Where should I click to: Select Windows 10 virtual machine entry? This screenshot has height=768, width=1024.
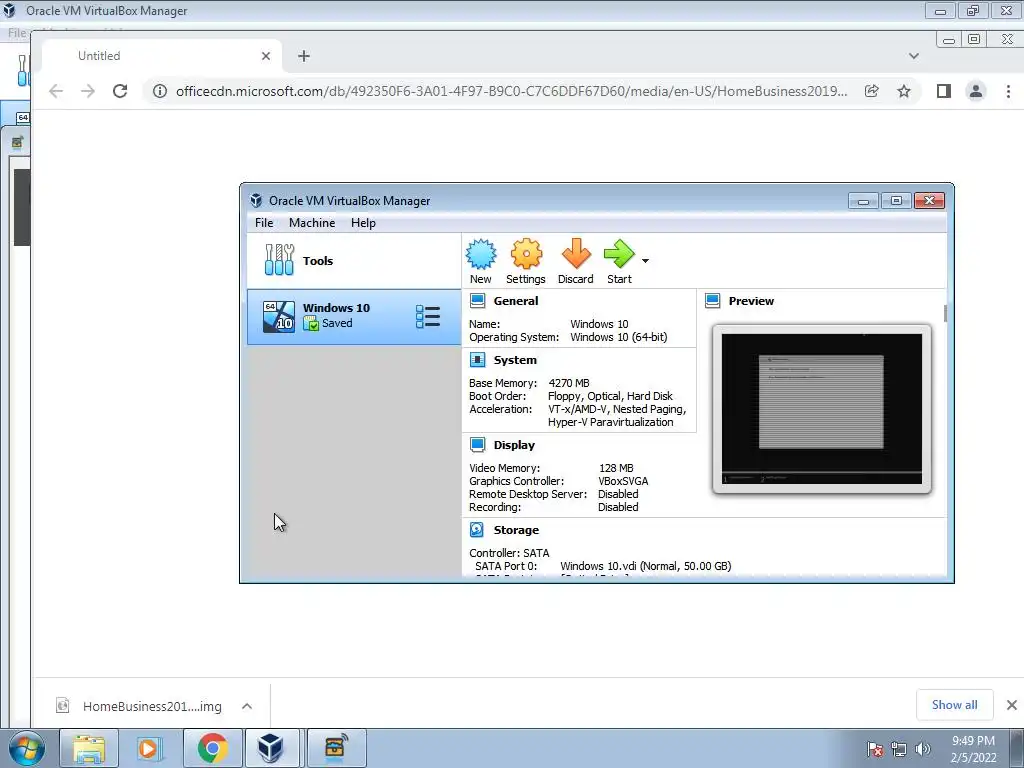coord(354,317)
